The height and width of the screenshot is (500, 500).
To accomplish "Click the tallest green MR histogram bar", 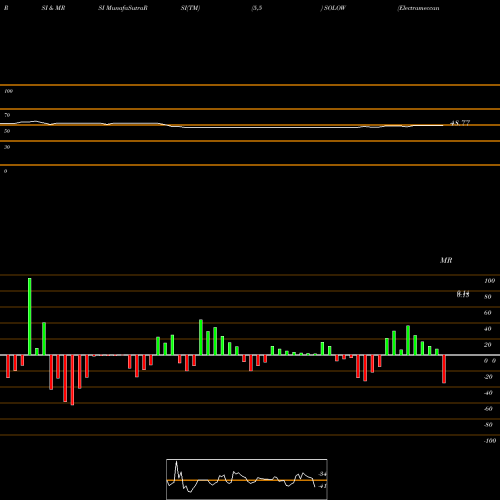I will pyautogui.click(x=30, y=316).
